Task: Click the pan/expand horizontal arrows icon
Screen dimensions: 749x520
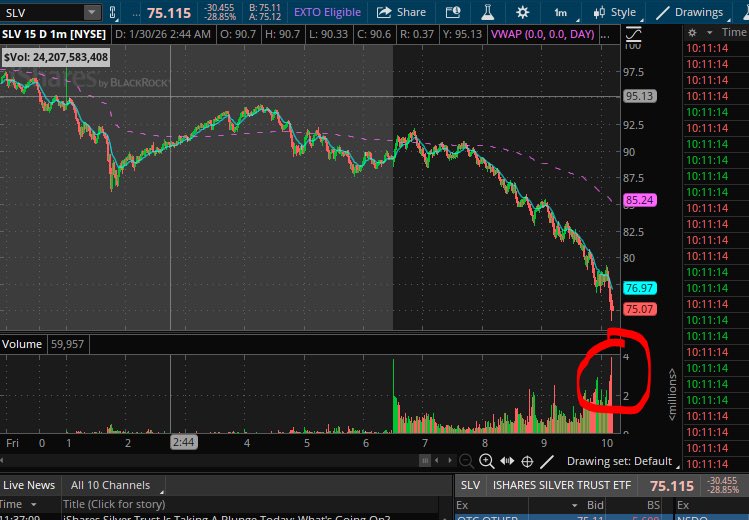Action: click(507, 461)
